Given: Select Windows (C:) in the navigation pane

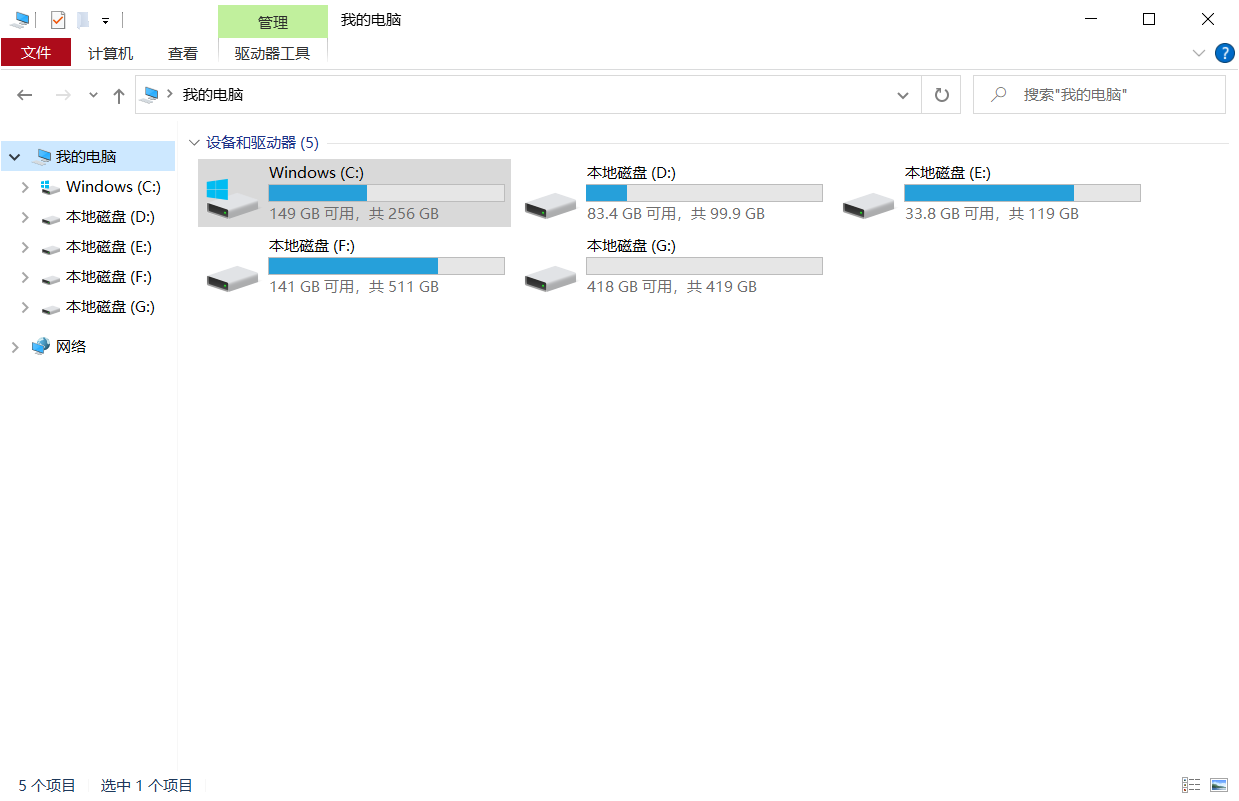Looking at the screenshot, I should [113, 186].
